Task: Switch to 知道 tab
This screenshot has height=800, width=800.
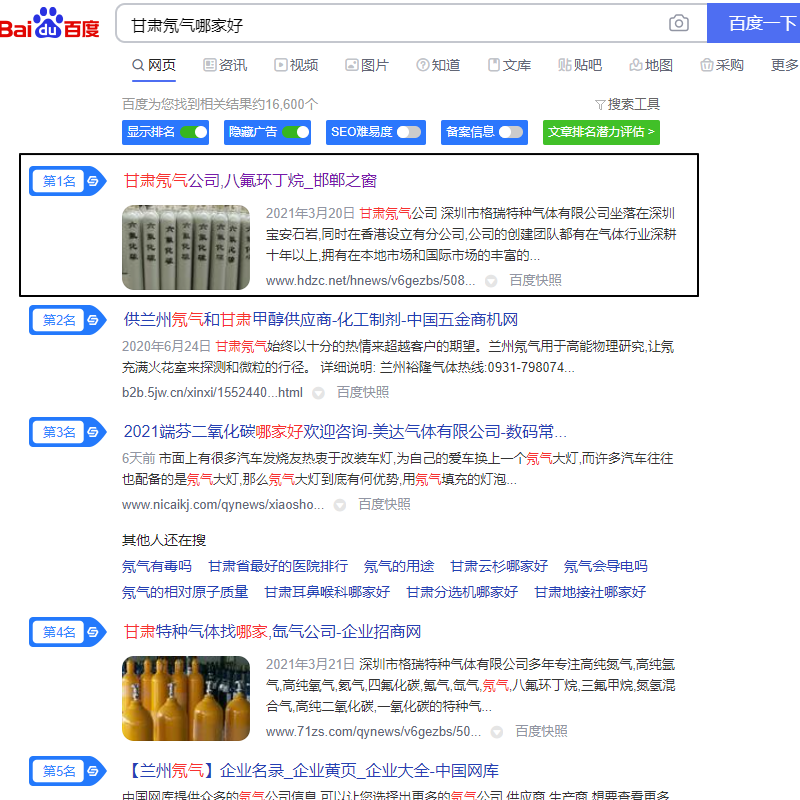Action: pos(438,65)
